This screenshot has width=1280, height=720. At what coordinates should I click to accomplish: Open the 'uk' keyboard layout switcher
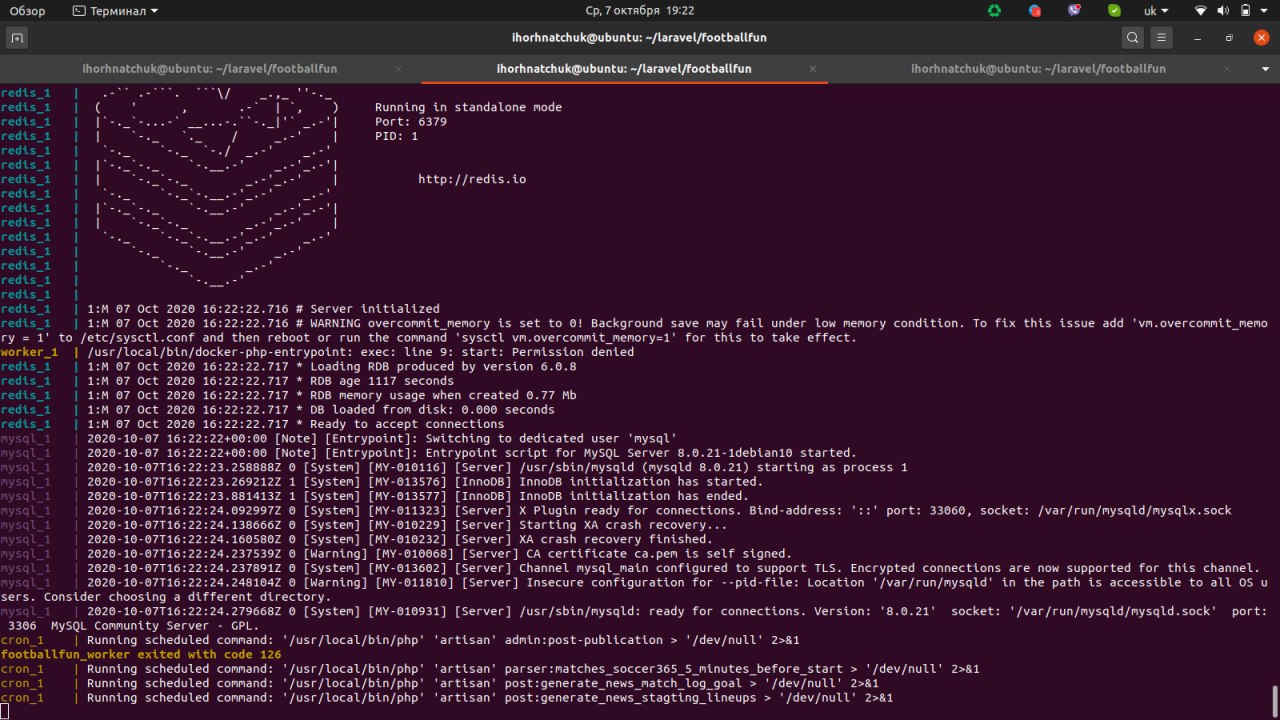[x=1156, y=11]
